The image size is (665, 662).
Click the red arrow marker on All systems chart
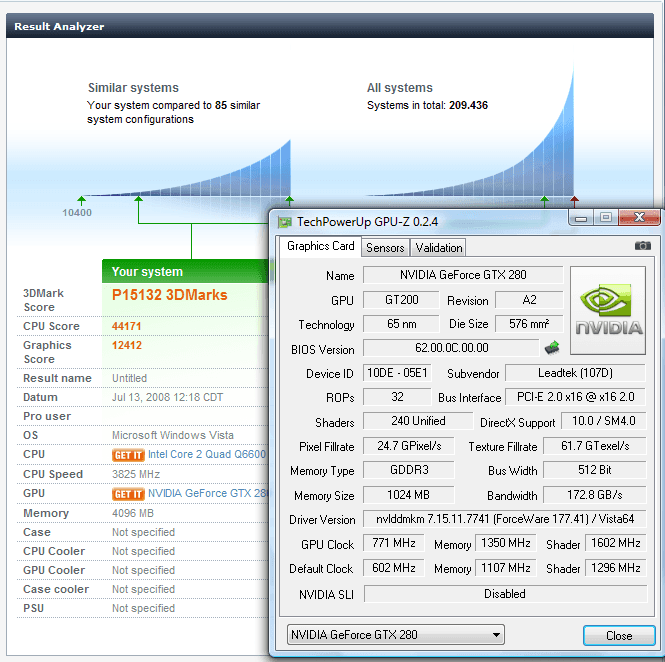point(574,201)
